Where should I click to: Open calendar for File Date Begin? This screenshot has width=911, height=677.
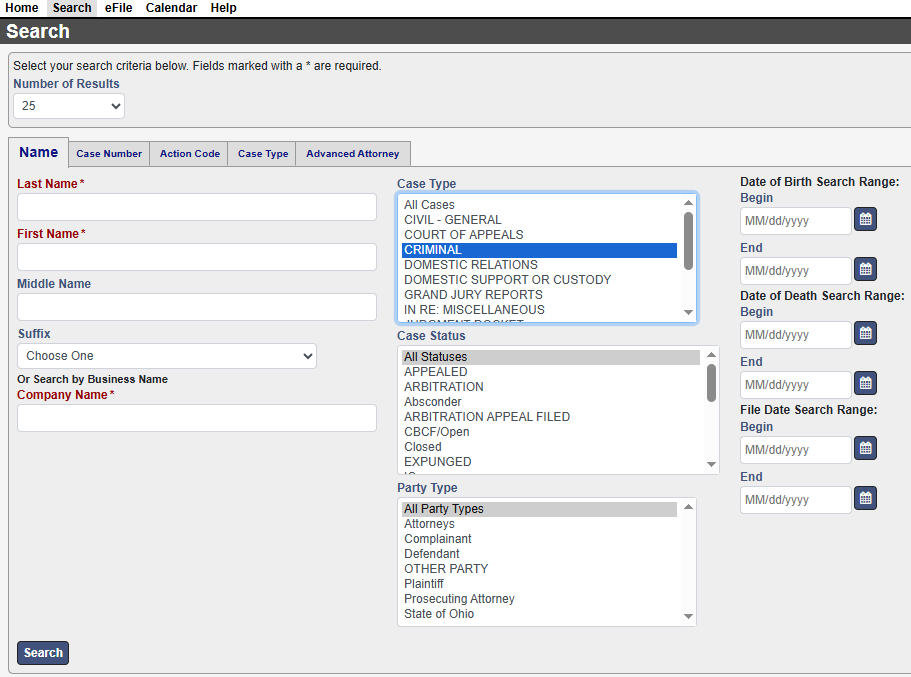(866, 448)
